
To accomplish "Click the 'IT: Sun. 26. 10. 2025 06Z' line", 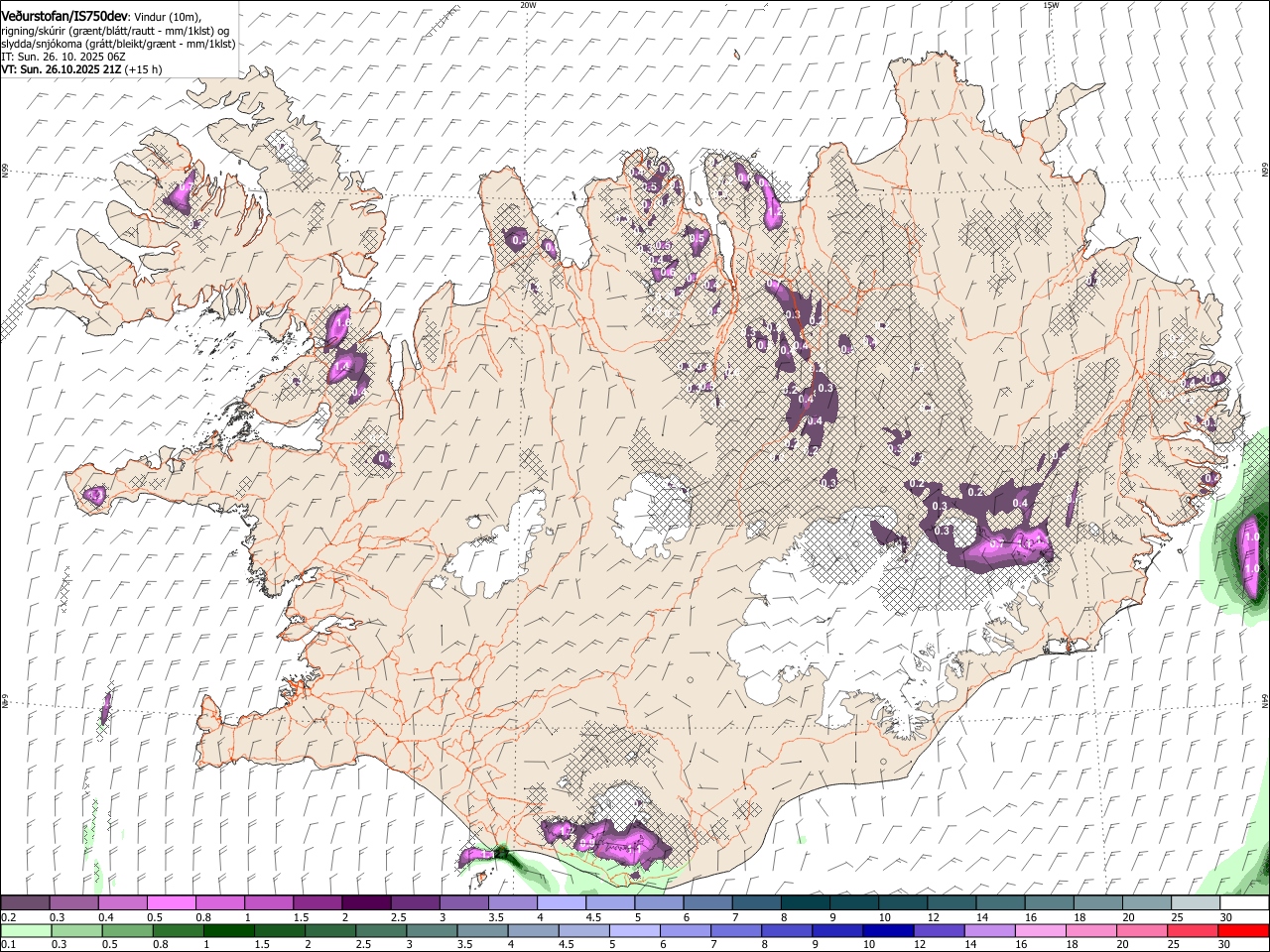I will pos(63,57).
